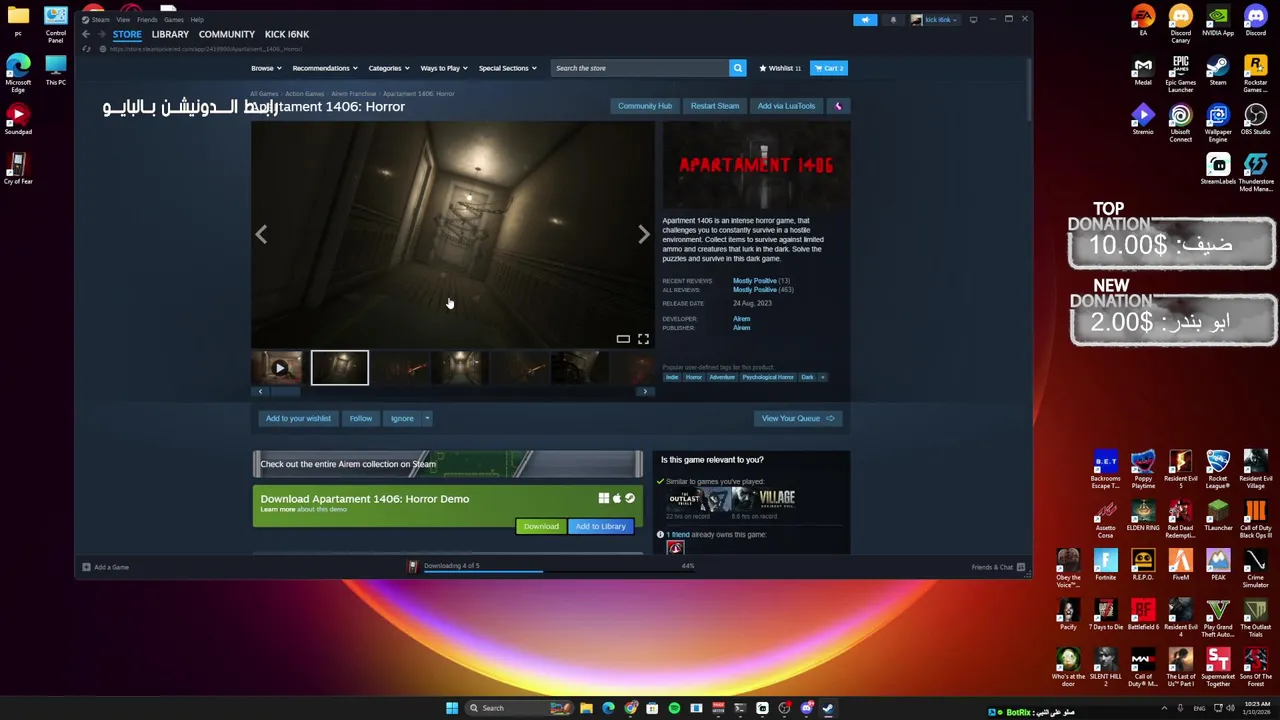Open Wallpaper Engine desktop shortcut

1218,124
